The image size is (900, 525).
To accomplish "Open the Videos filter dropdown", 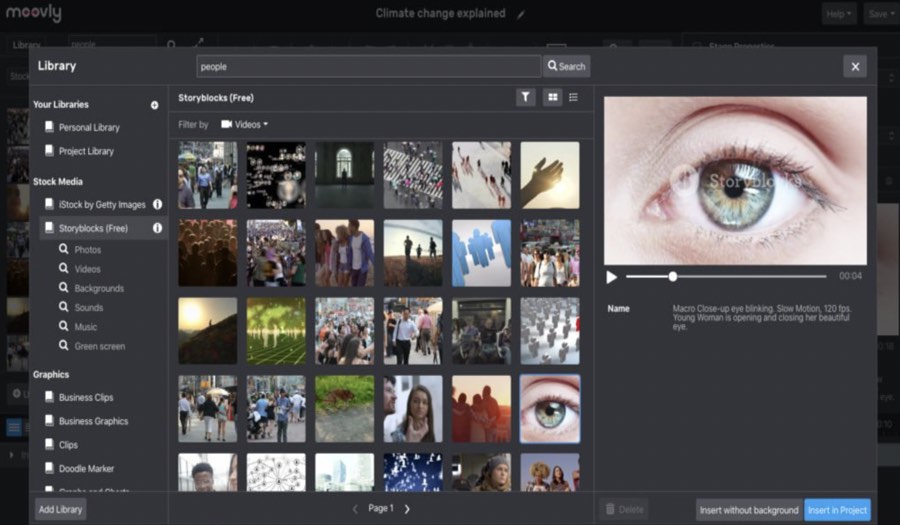I will click(244, 125).
